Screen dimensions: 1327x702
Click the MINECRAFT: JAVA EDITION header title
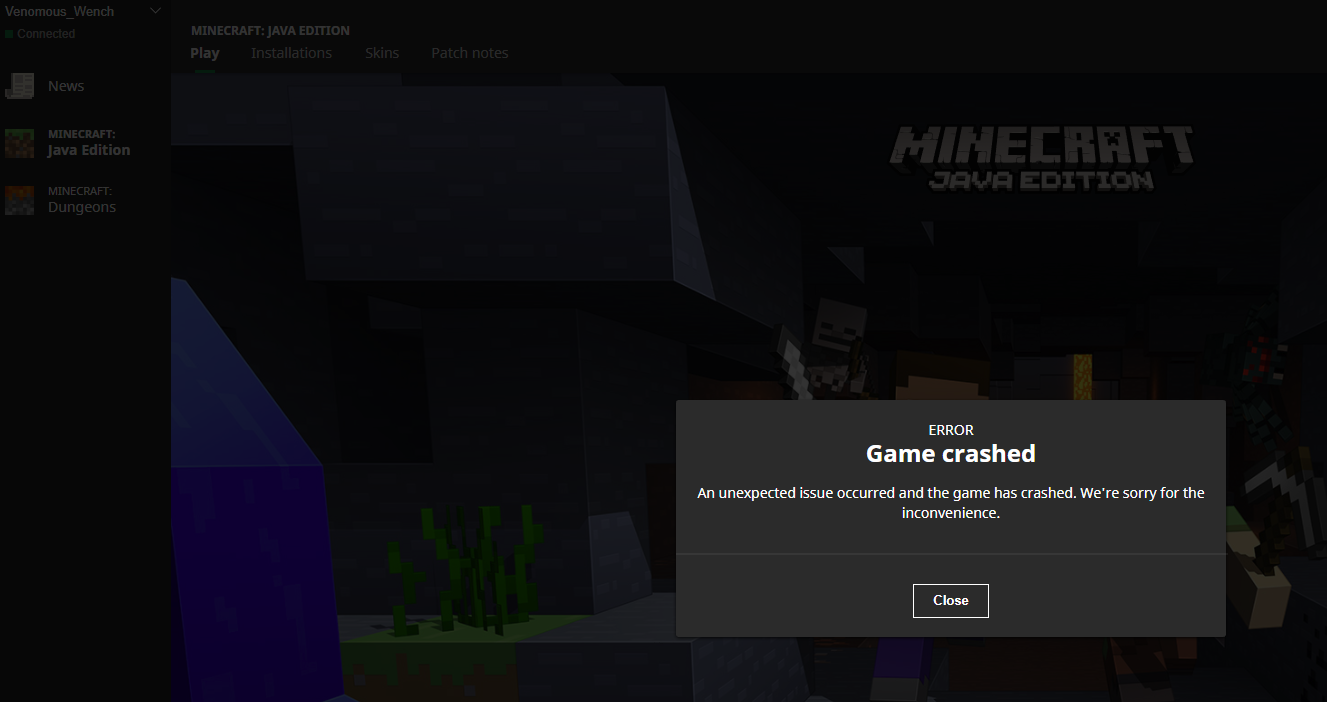[x=270, y=31]
